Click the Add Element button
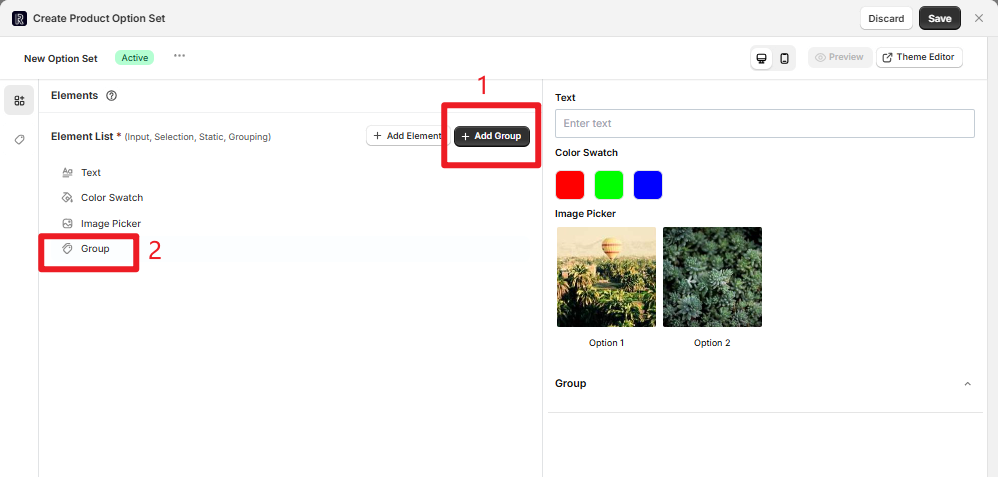 point(407,136)
